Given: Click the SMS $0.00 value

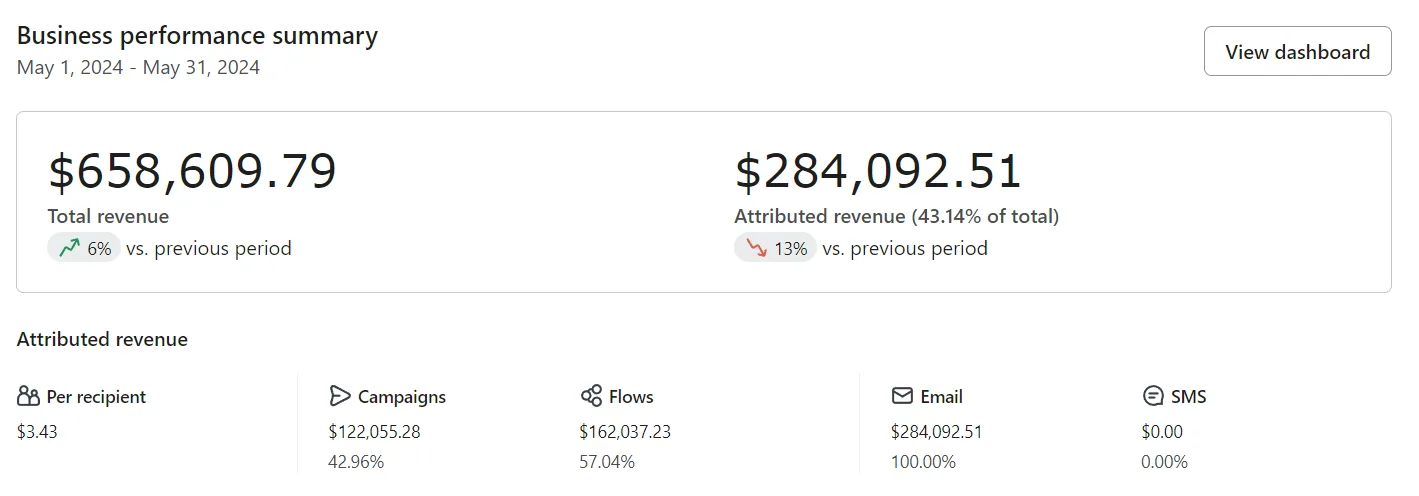Looking at the screenshot, I should coord(1162,432).
